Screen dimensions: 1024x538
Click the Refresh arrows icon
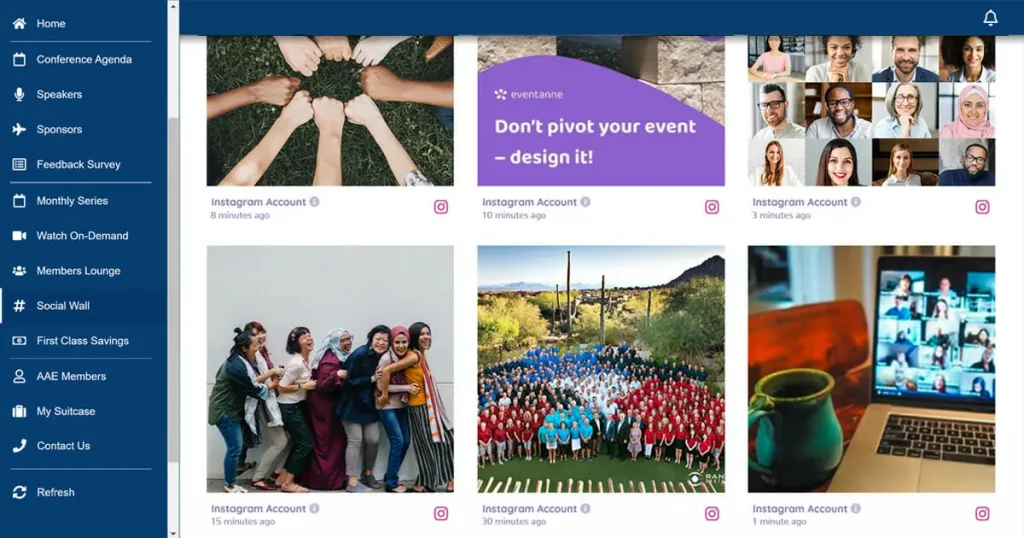19,492
